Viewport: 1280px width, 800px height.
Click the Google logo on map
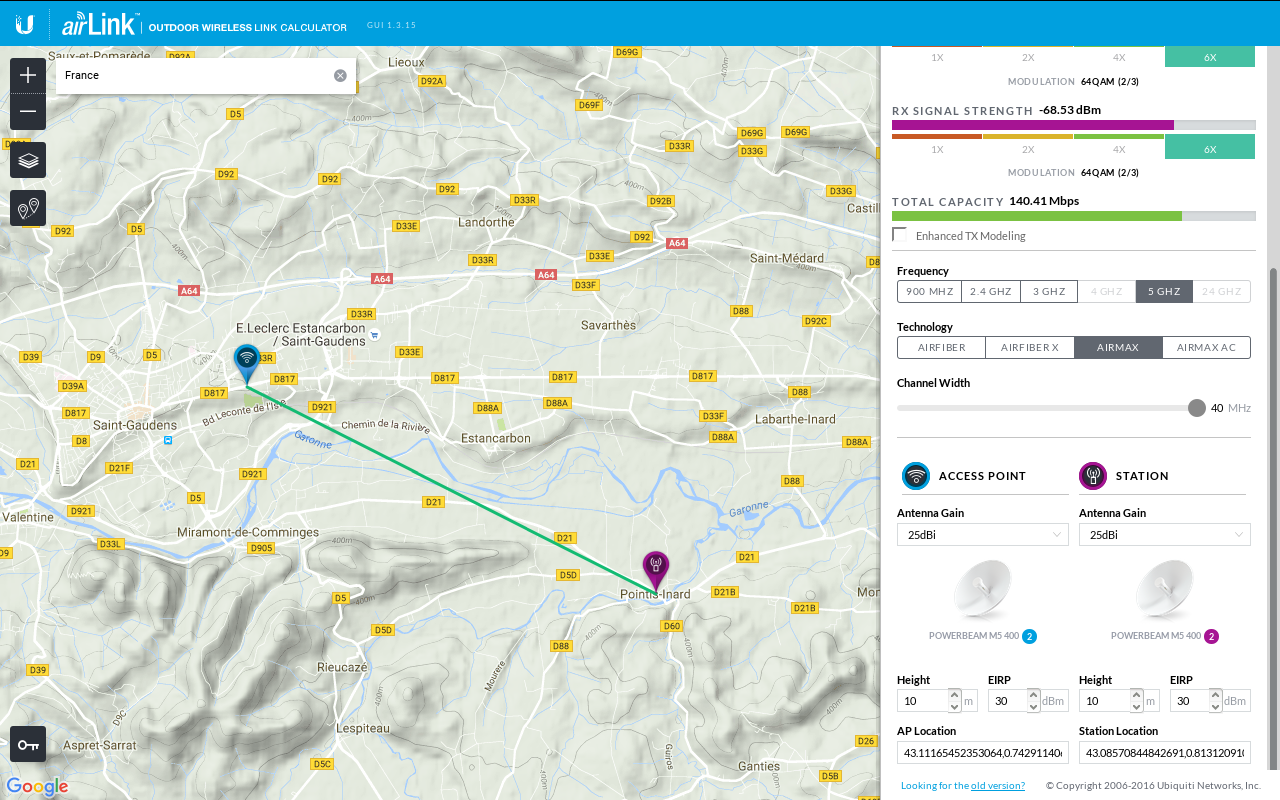pyautogui.click(x=37, y=786)
